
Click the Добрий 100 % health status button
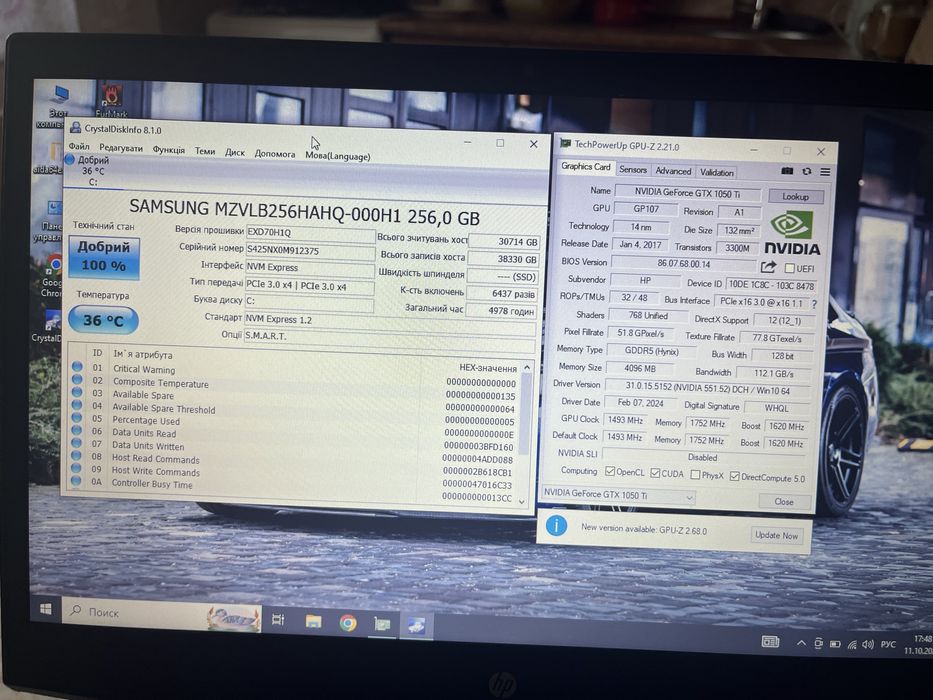[104, 257]
